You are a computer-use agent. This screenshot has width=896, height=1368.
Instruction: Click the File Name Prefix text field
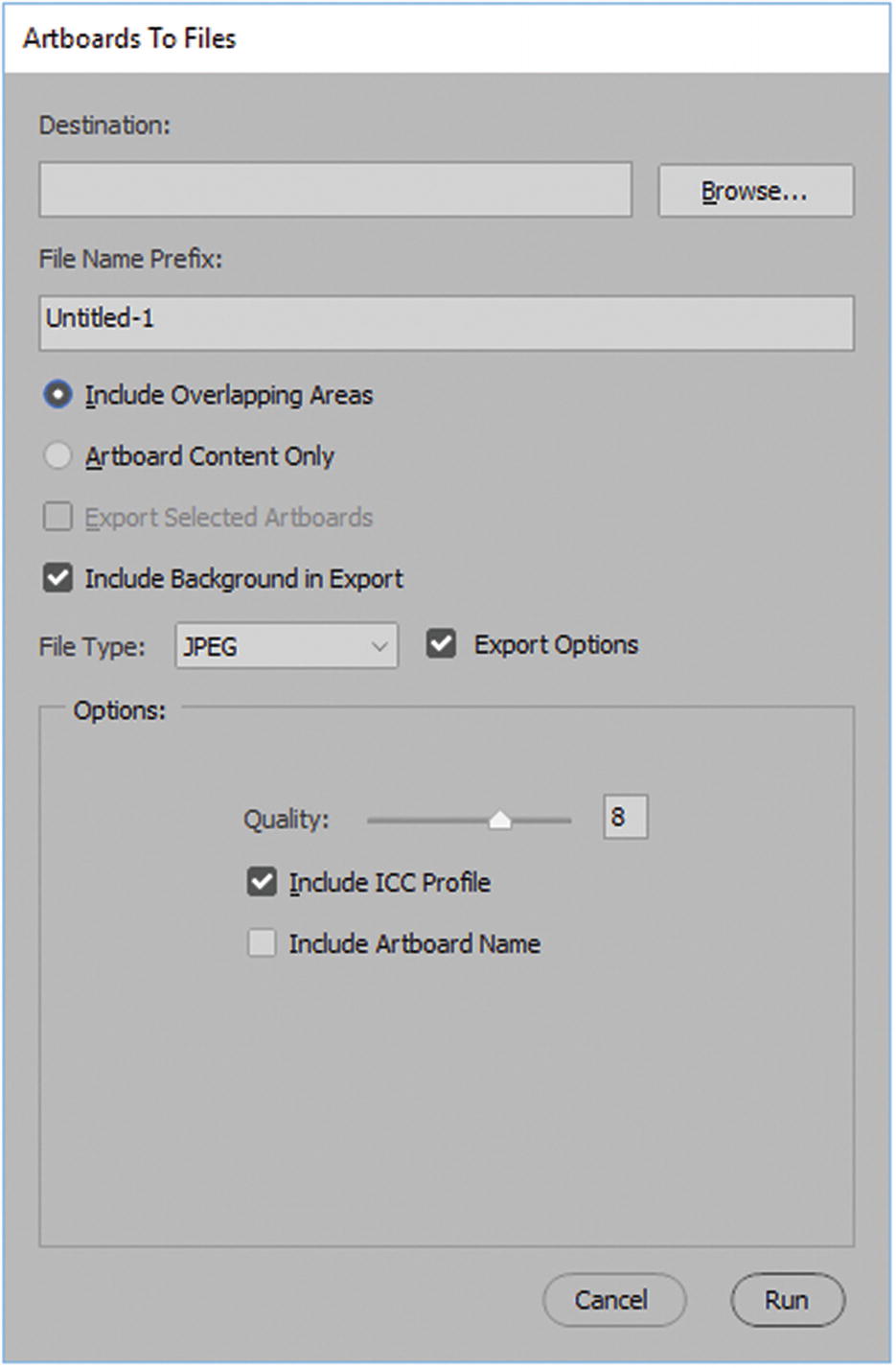pyautogui.click(x=447, y=322)
